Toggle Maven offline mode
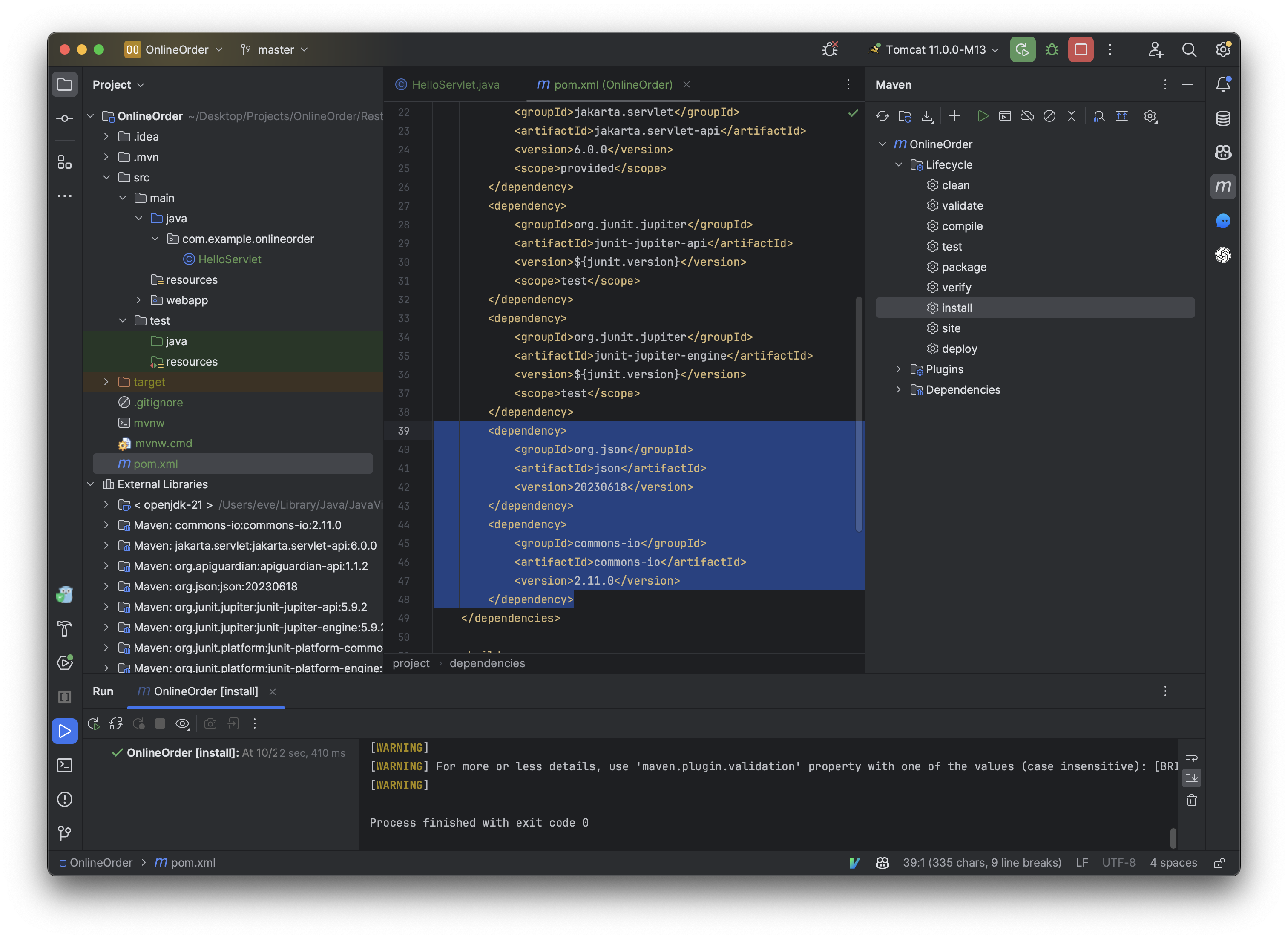Viewport: 1288px width, 939px height. tap(1027, 116)
